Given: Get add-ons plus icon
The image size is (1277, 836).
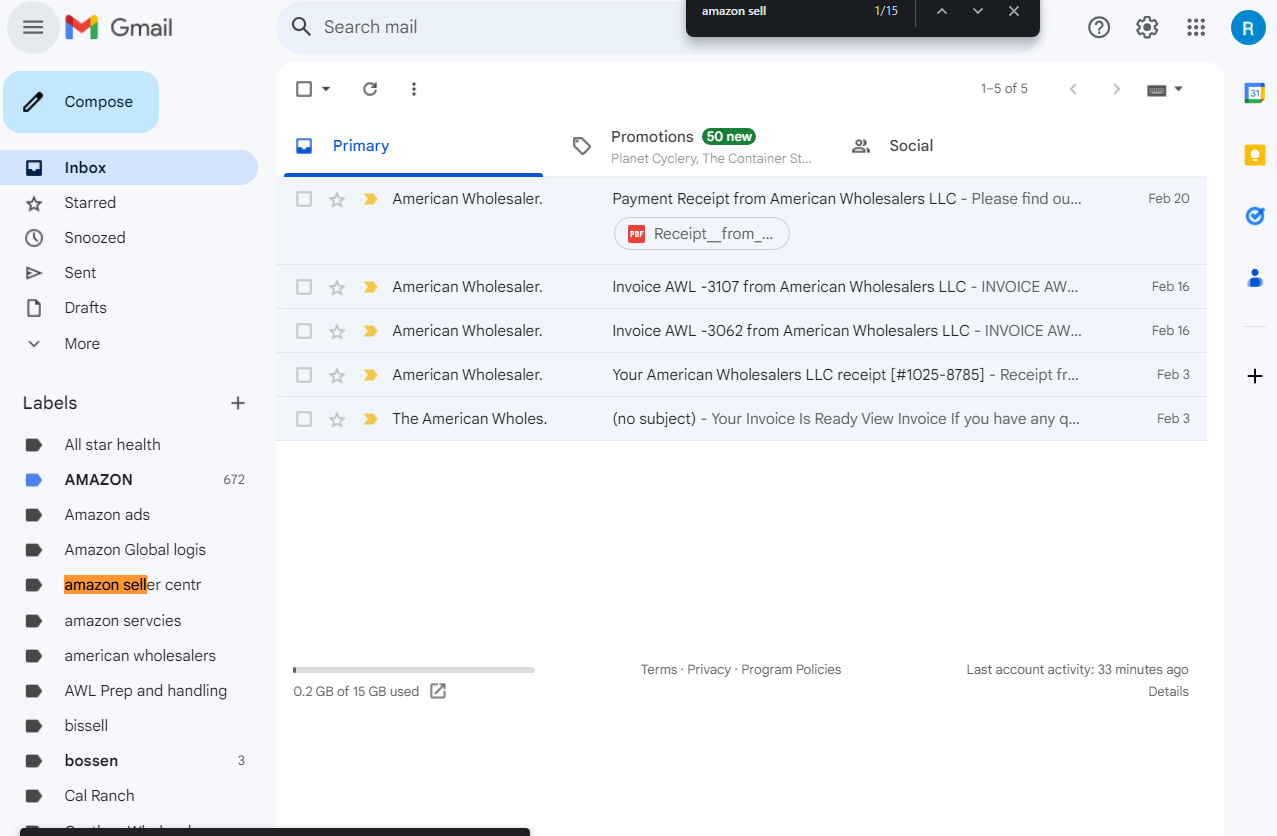Looking at the screenshot, I should [1255, 376].
